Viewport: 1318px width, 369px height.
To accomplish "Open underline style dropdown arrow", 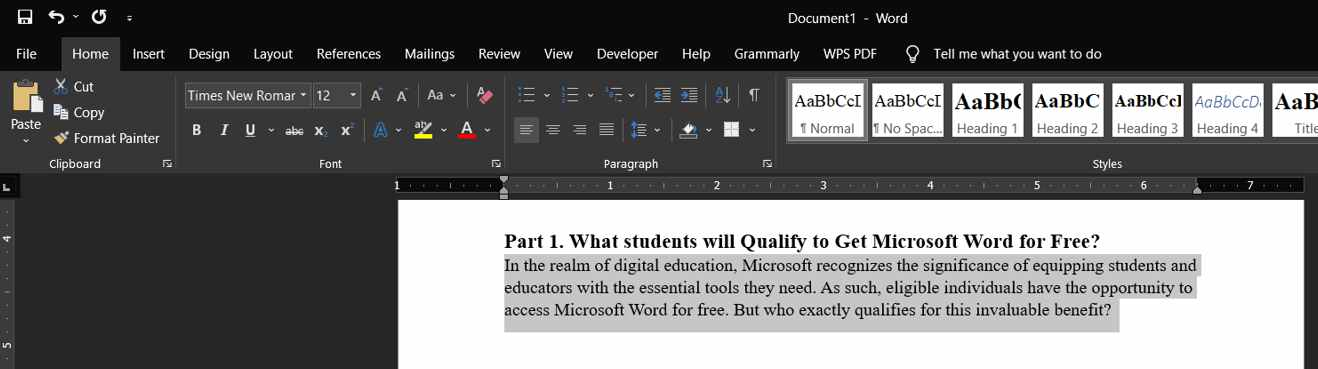I will [270, 130].
